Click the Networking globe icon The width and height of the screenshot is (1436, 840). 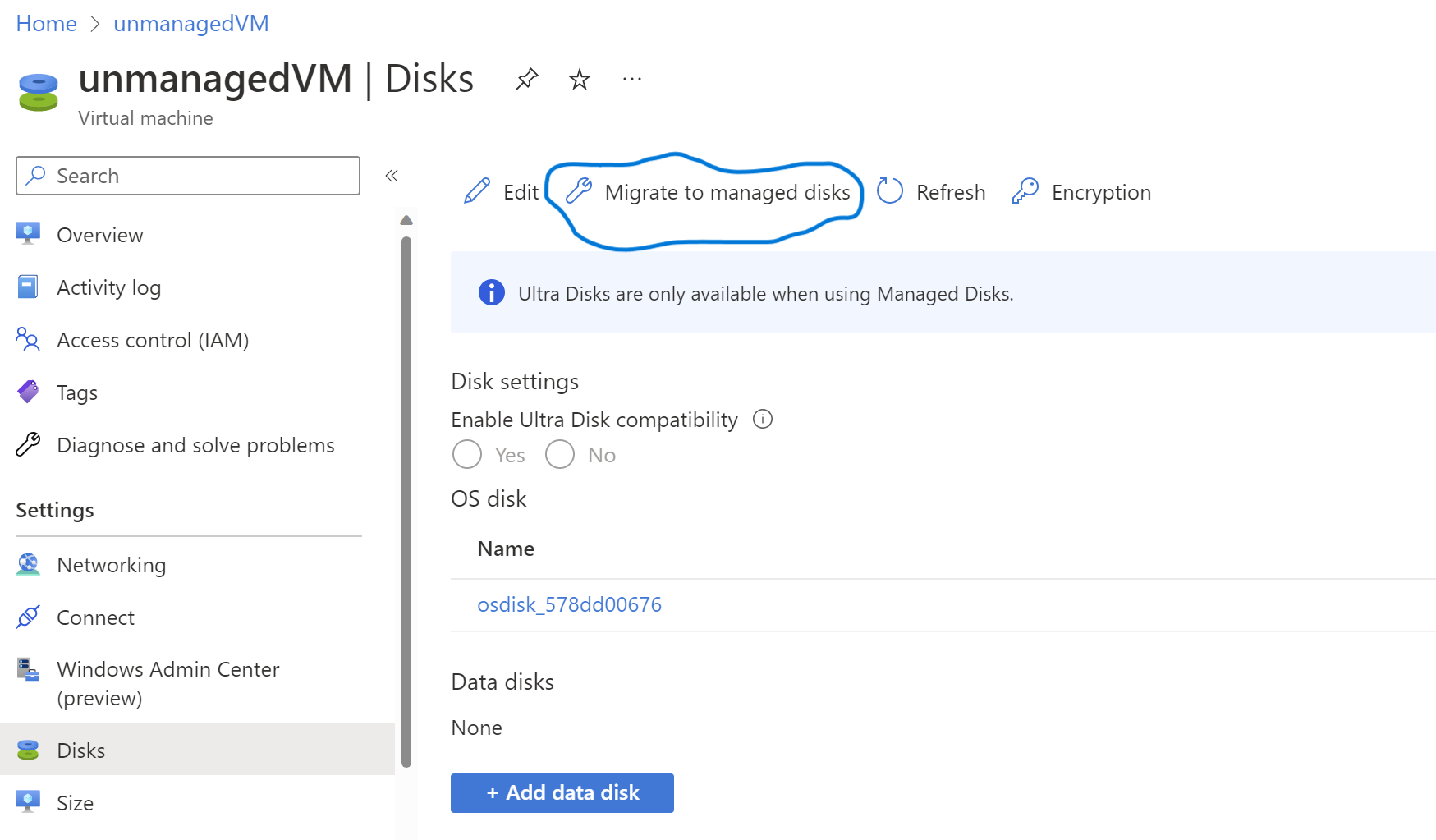(x=29, y=564)
